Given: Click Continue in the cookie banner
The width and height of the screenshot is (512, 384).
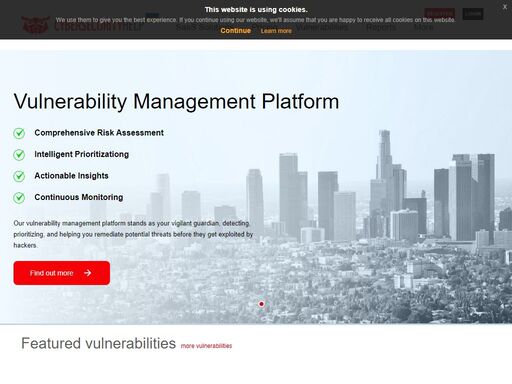Looking at the screenshot, I should 235,31.
